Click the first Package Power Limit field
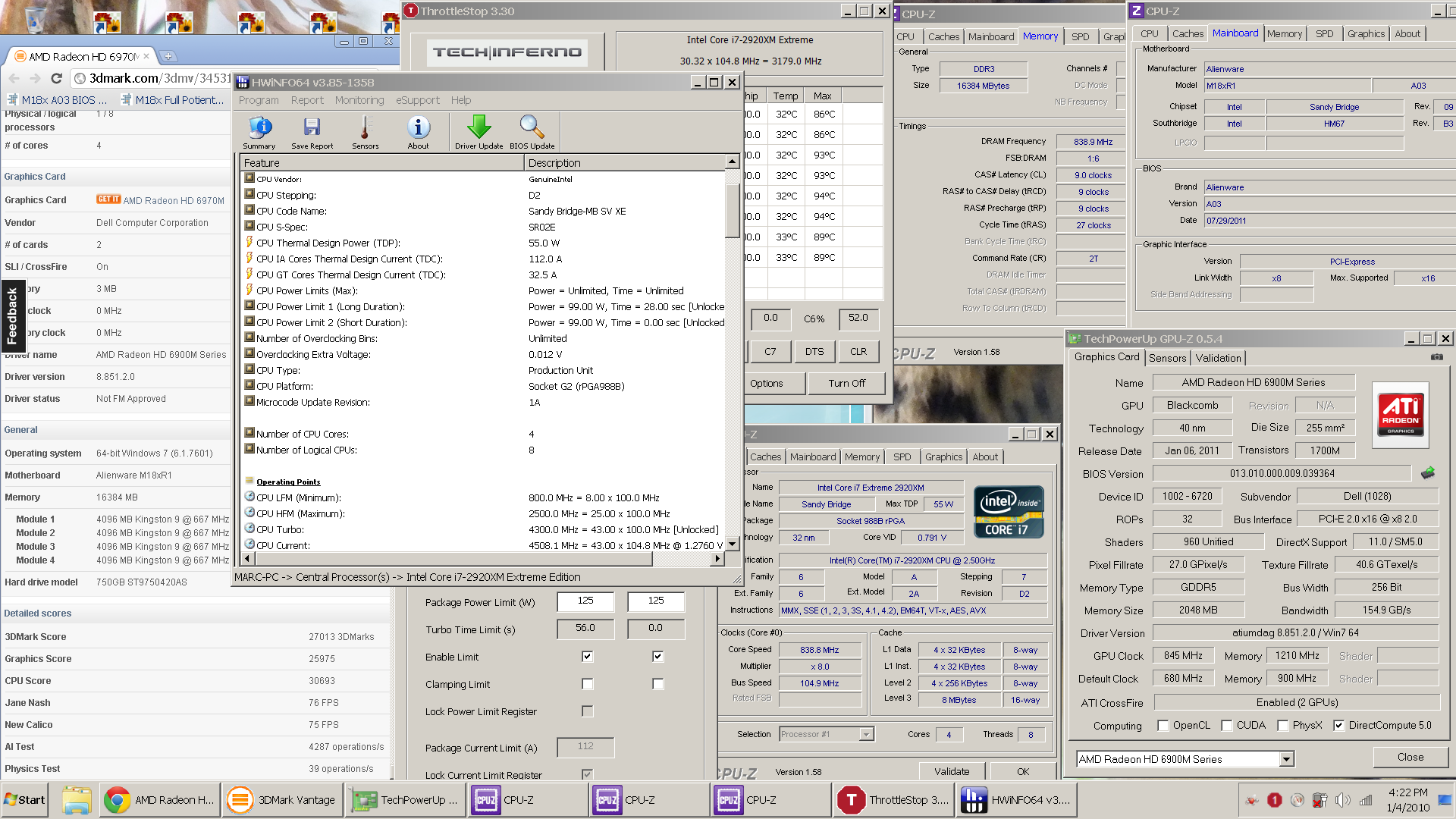The image size is (1456, 819). click(585, 601)
